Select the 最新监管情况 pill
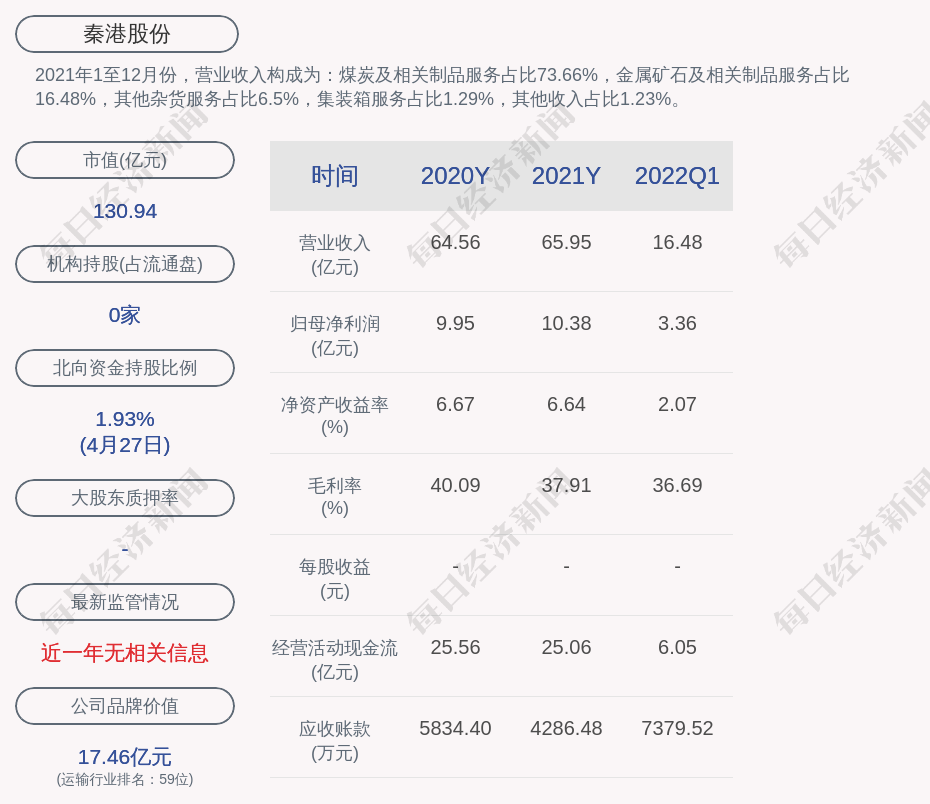This screenshot has width=930, height=804. coord(125,602)
